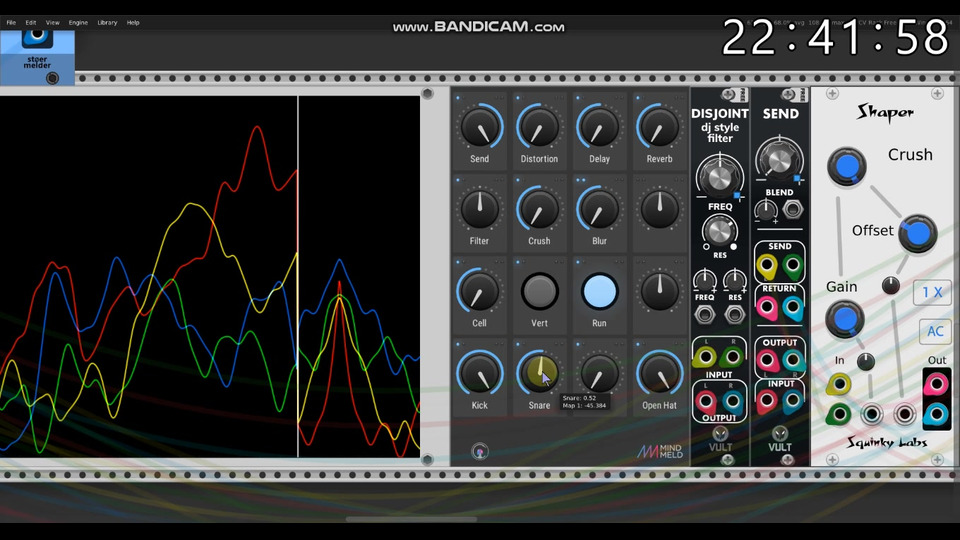Click the small BLEND attenuator knob

pos(765,210)
